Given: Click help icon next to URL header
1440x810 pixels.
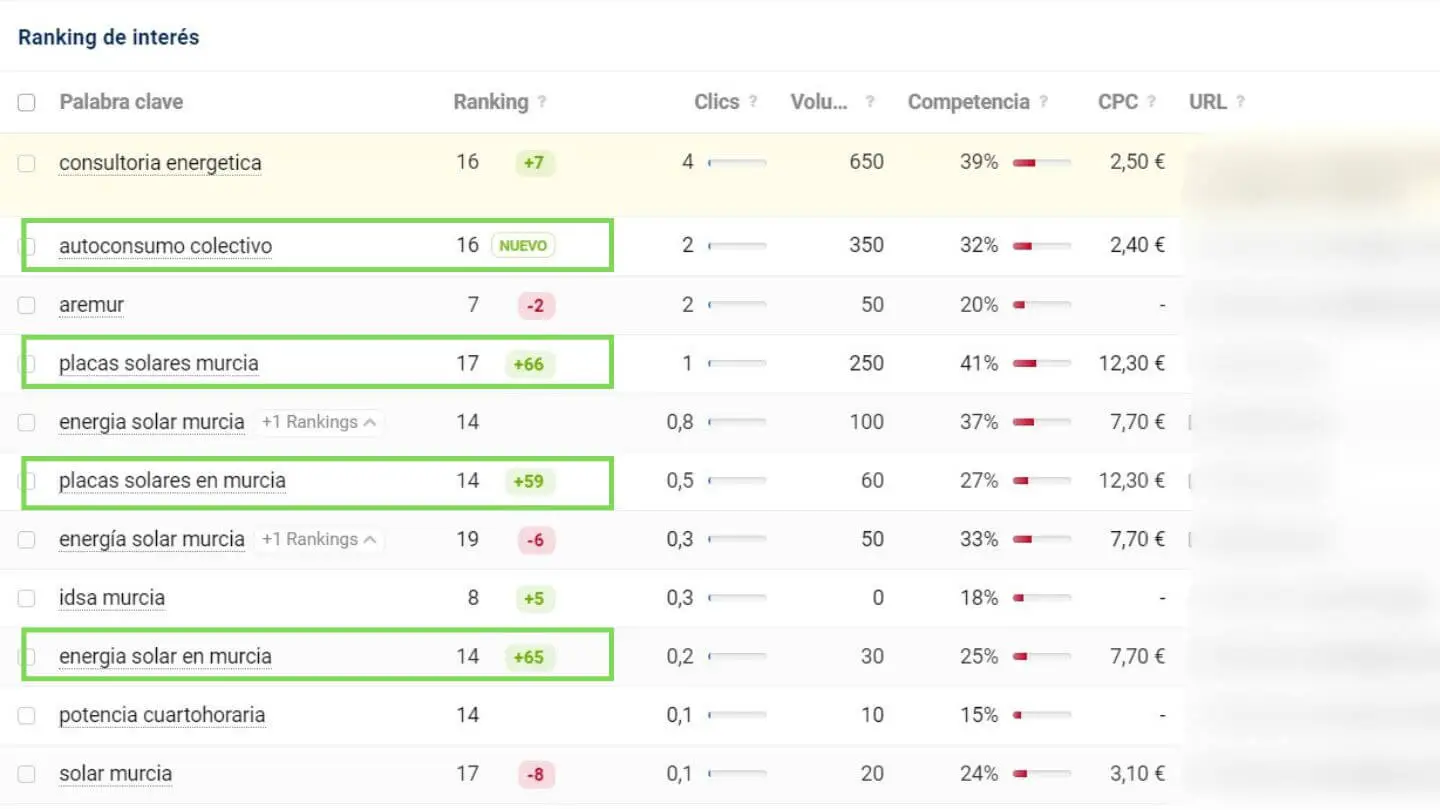Looking at the screenshot, I should 1241,102.
